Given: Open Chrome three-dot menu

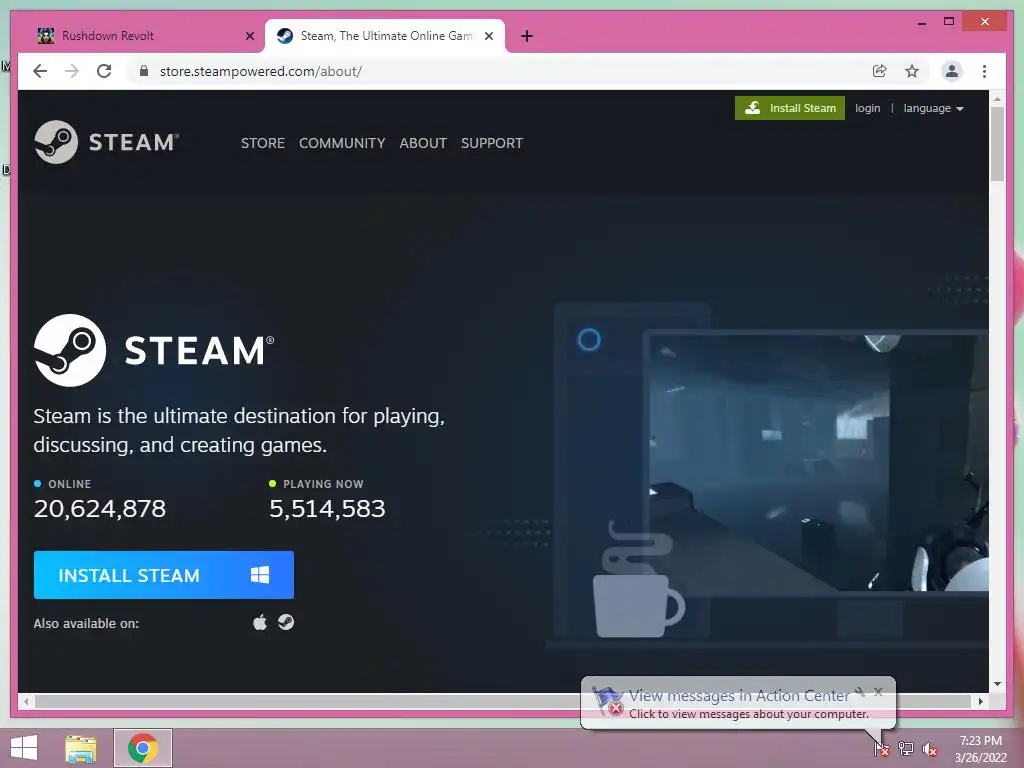Looking at the screenshot, I should pos(984,71).
